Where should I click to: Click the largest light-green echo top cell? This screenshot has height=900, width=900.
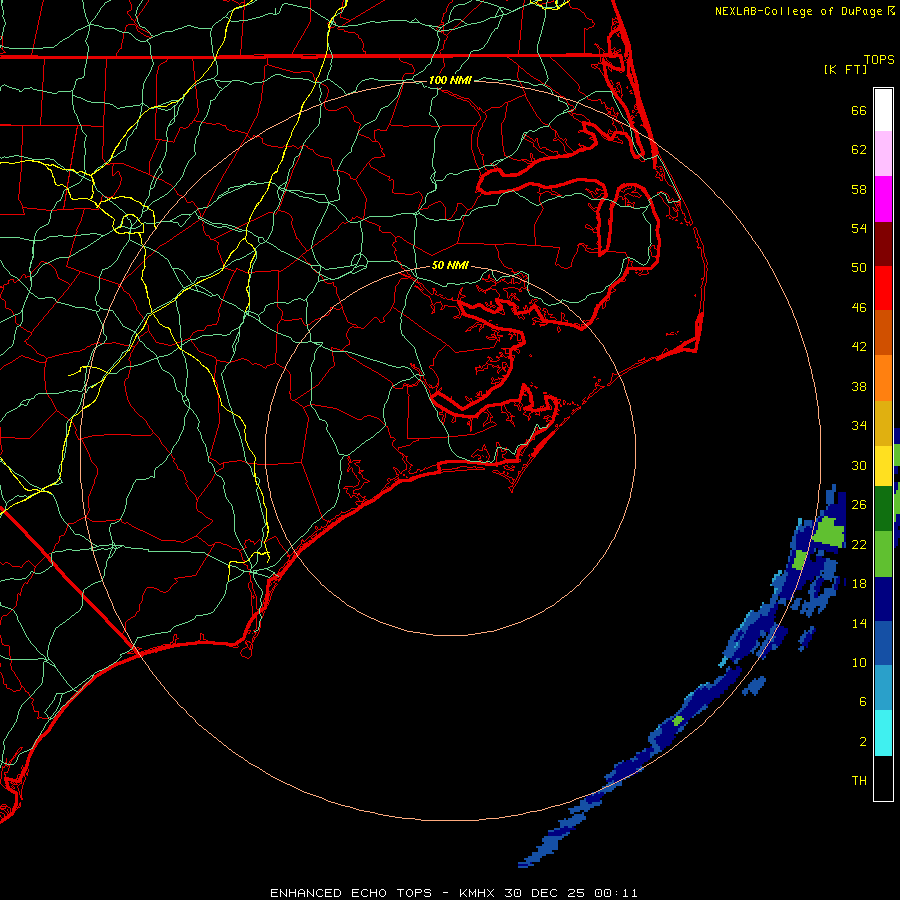(829, 532)
